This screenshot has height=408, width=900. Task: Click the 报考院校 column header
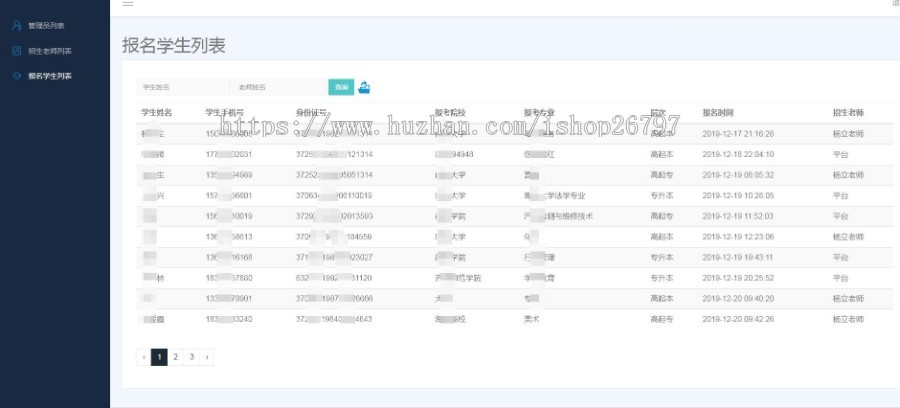451,113
